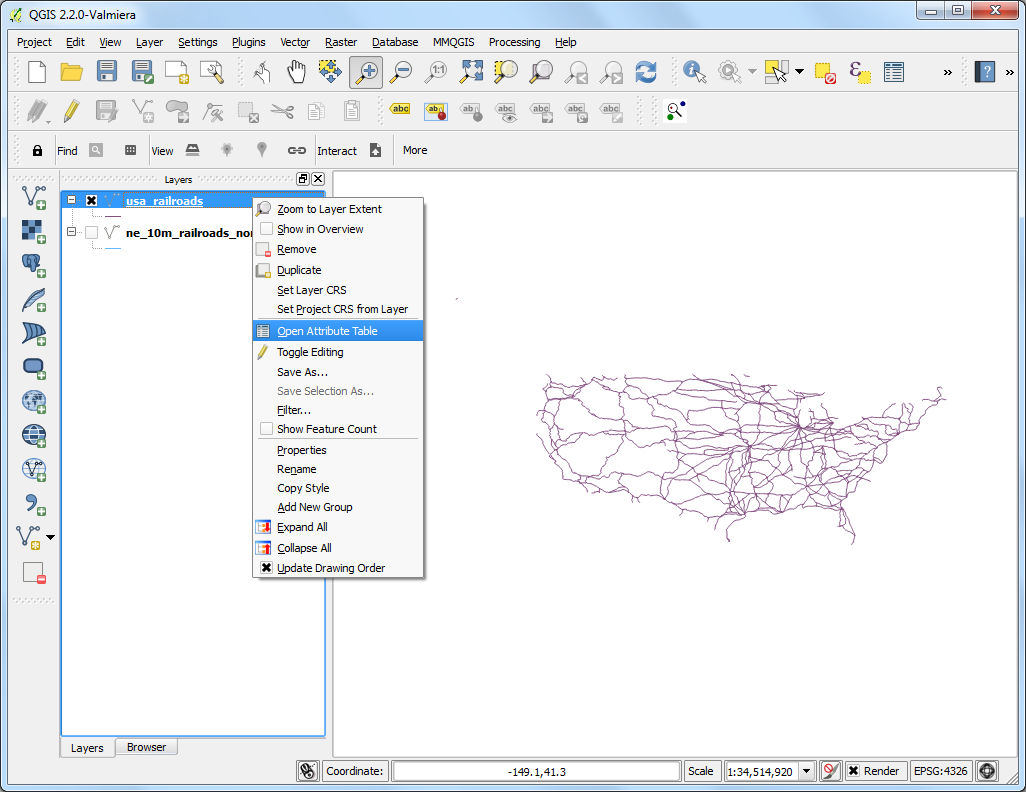The height and width of the screenshot is (792, 1026).
Task: Click the ne_10m_railroads blue line symbol
Action: pyautogui.click(x=113, y=248)
